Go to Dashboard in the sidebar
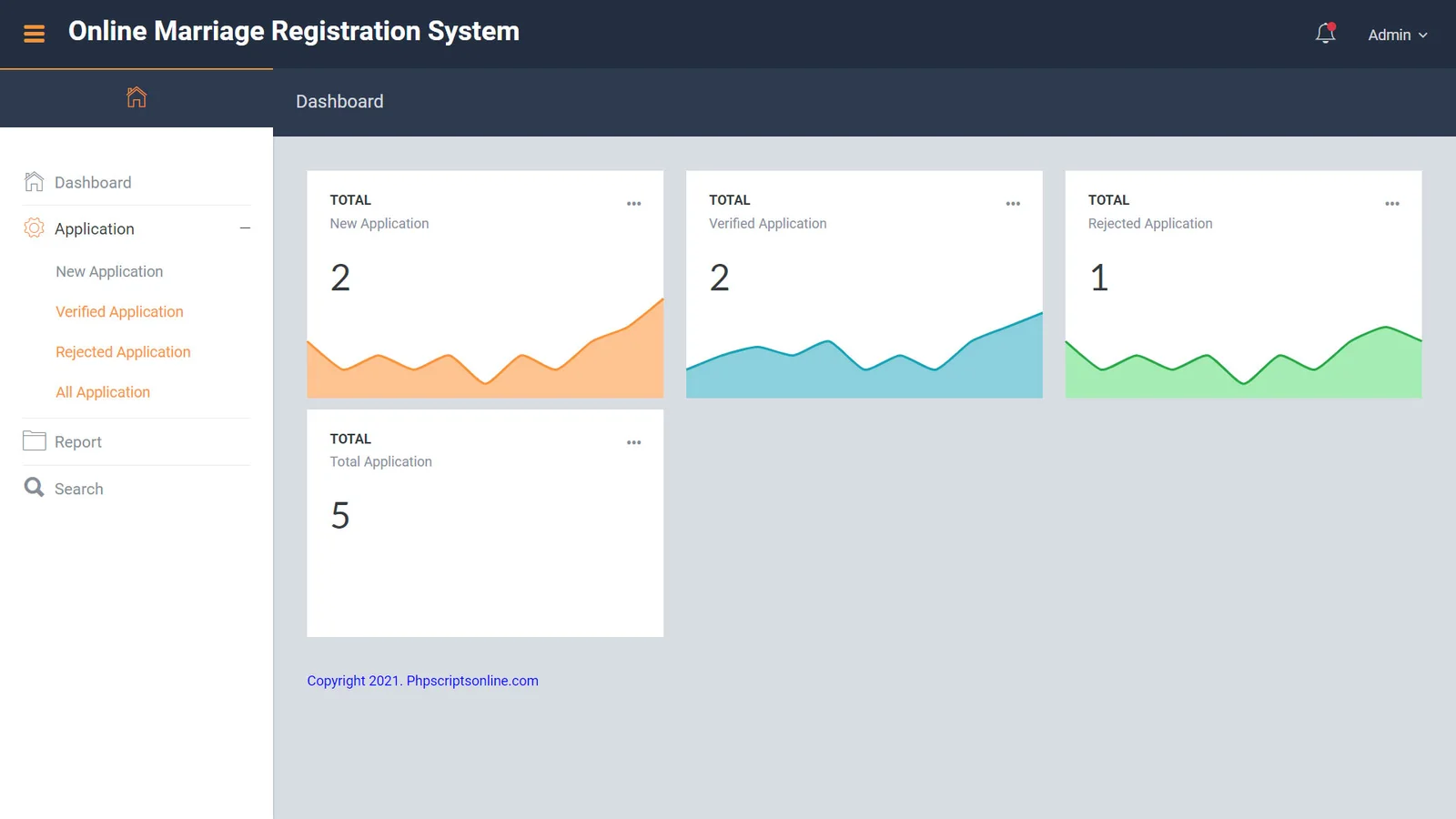 [x=93, y=182]
